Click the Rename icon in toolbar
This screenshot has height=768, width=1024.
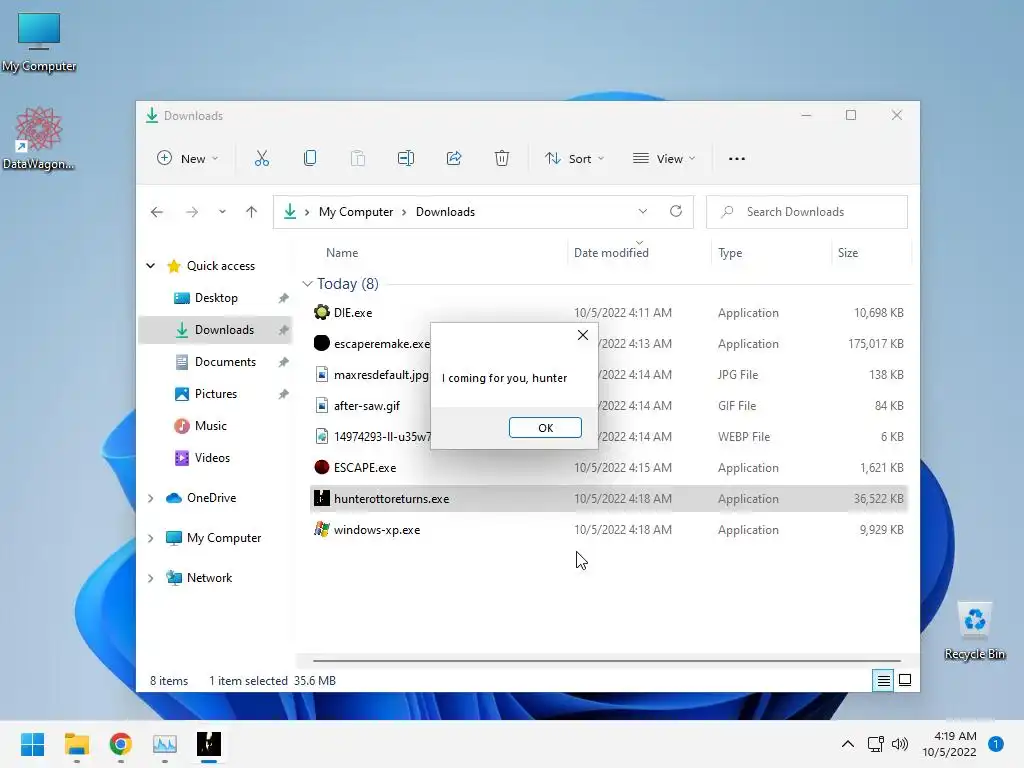point(406,158)
